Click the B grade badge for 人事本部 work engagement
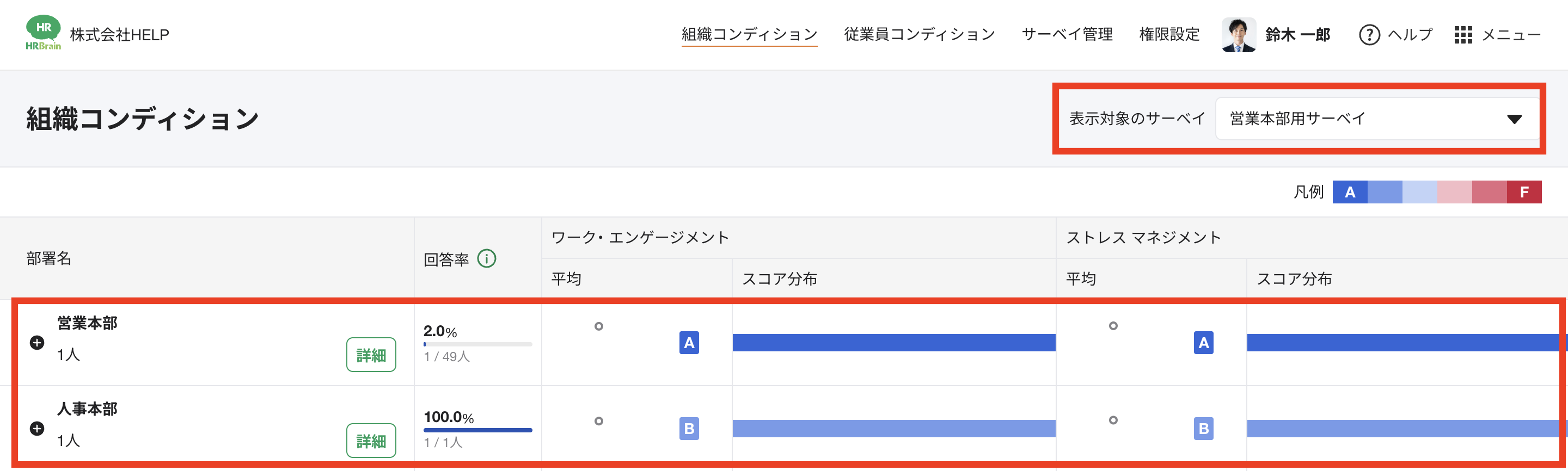 pyautogui.click(x=688, y=429)
